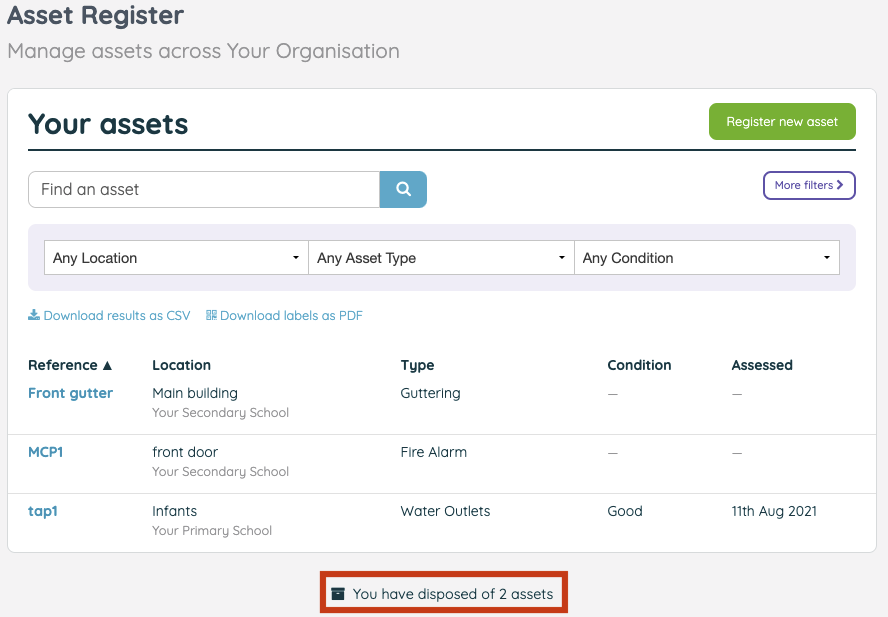Click the More filters button
This screenshot has height=617, width=888.
click(x=809, y=185)
